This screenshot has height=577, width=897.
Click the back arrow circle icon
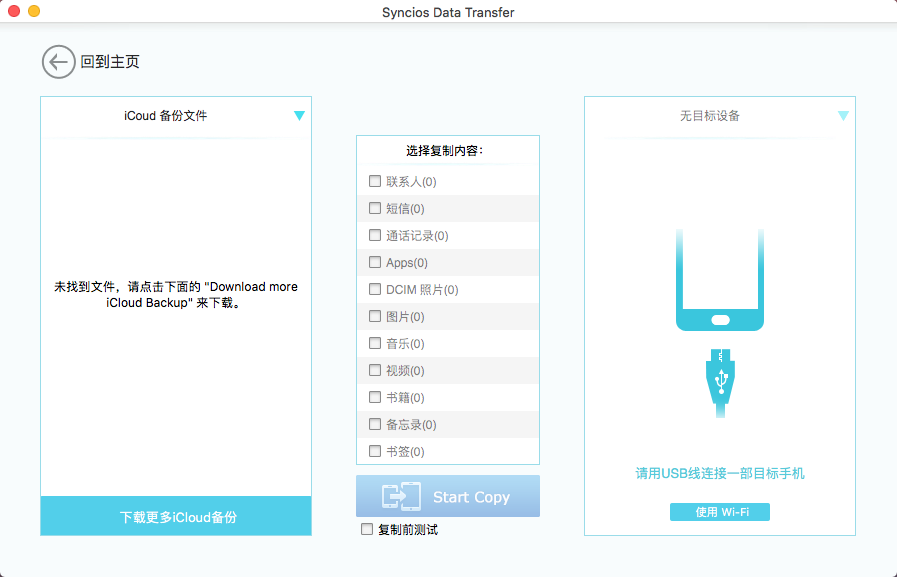(58, 62)
